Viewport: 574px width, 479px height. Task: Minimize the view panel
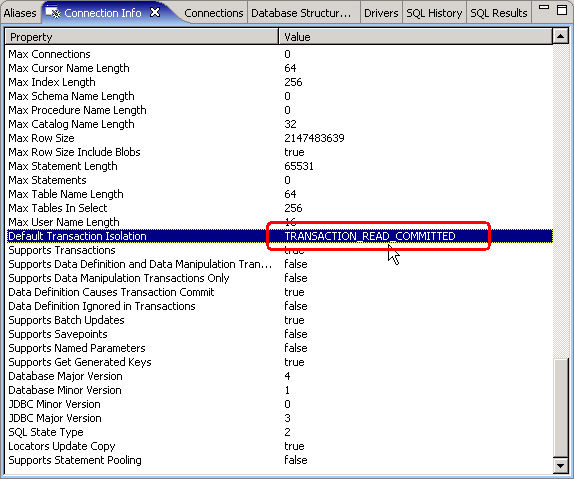tap(544, 8)
